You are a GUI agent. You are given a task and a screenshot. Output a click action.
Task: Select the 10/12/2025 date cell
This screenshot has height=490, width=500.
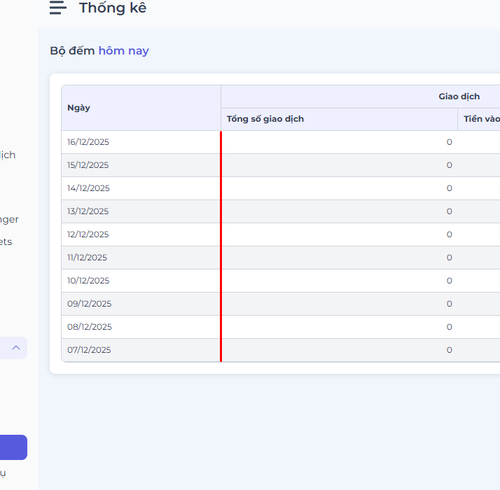(141, 281)
